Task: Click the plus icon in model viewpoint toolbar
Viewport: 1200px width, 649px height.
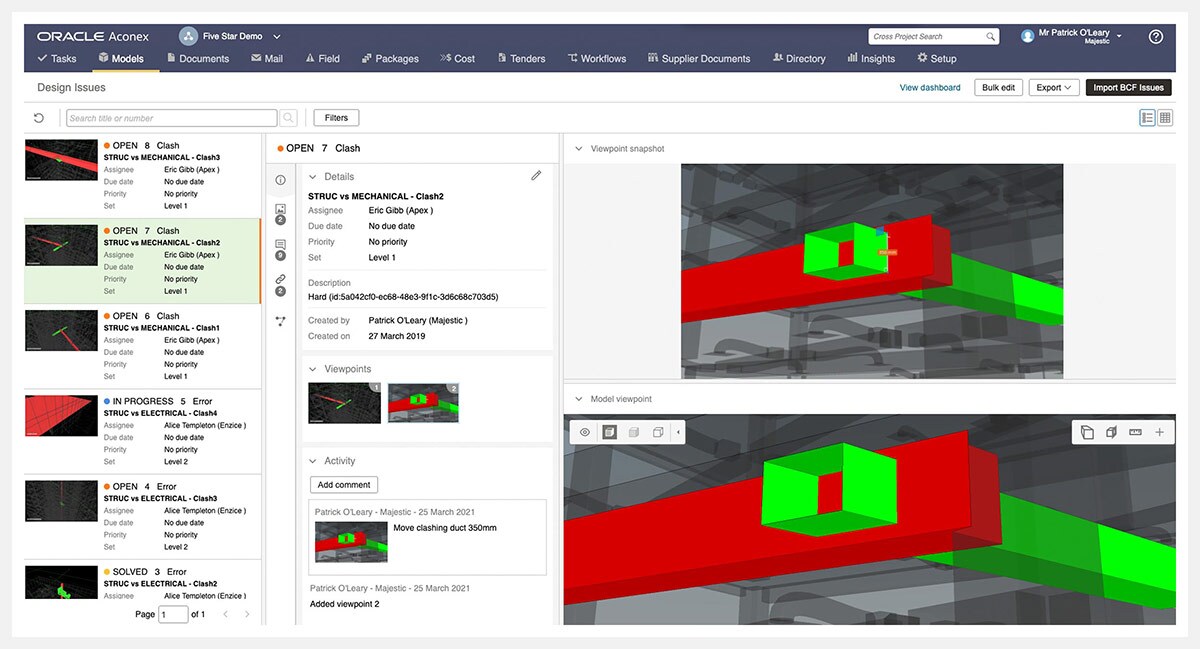Action: [1158, 432]
